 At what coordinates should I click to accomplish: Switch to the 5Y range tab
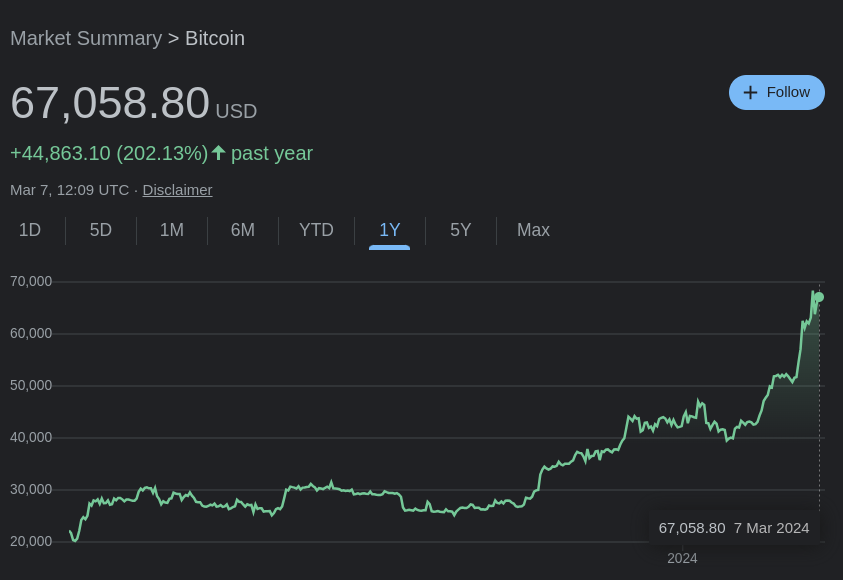point(460,230)
